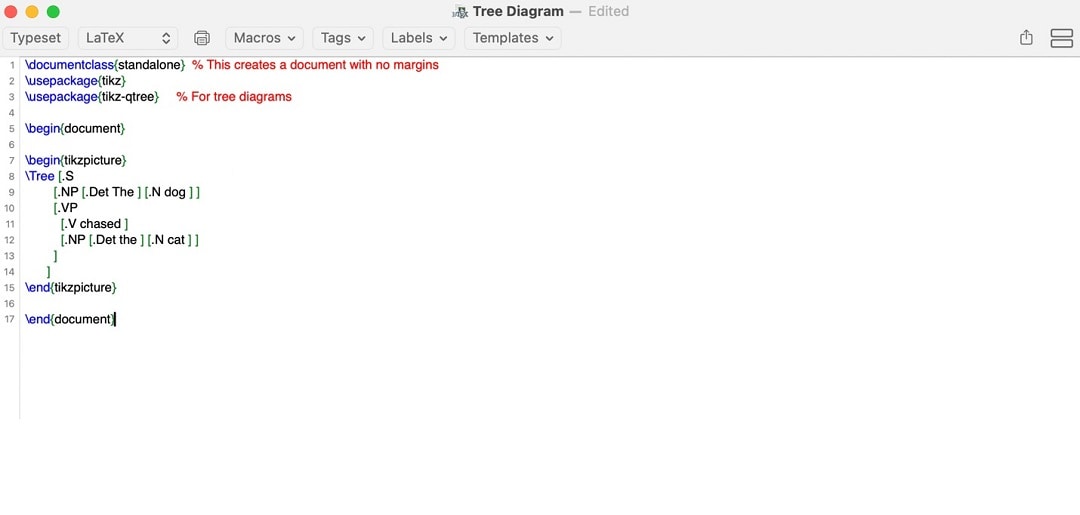Screen dimensions: 1080x515
Task: Click the closing bracket on line 14
Action: (x=48, y=271)
